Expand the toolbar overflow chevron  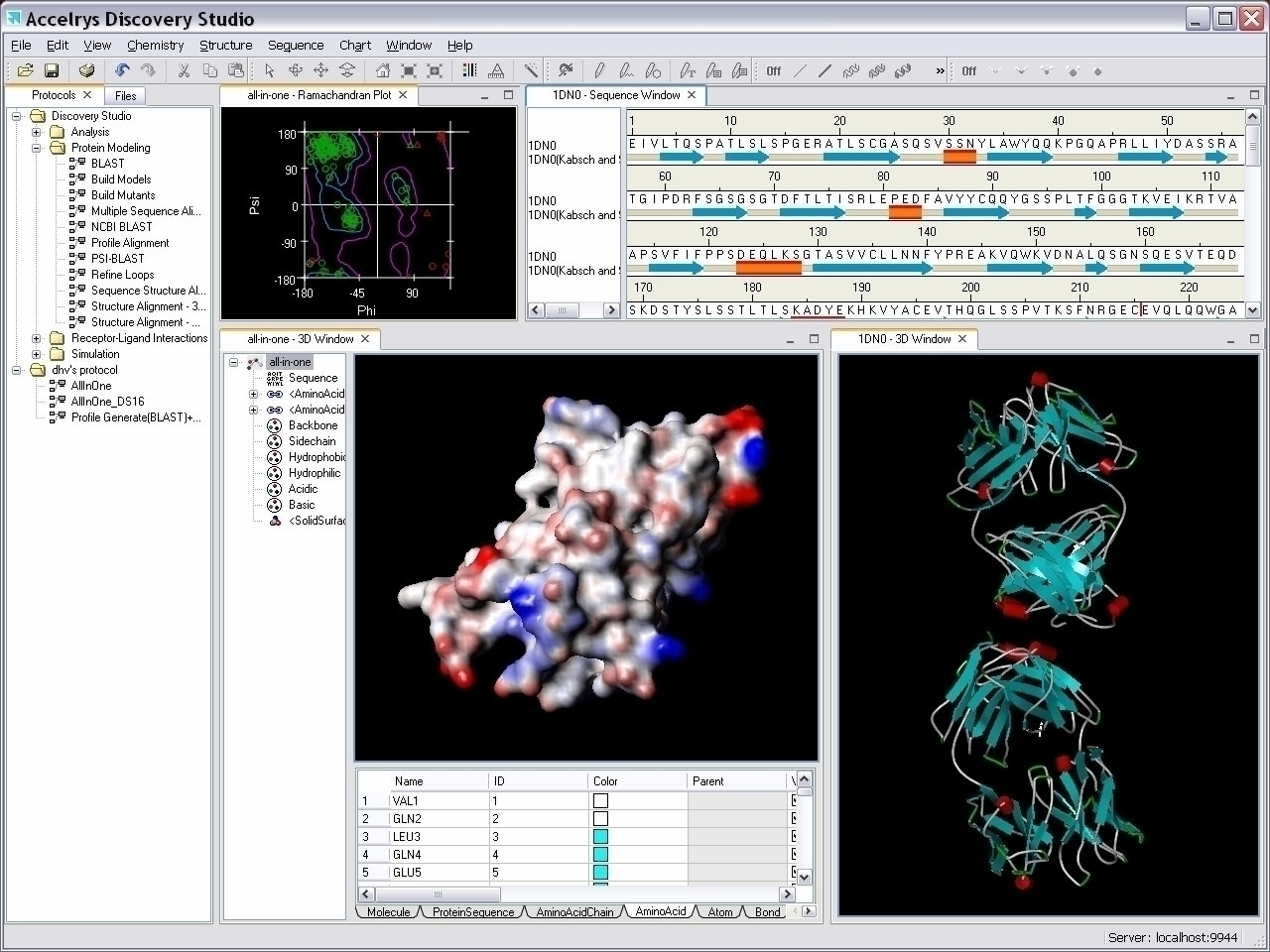pyautogui.click(x=940, y=70)
